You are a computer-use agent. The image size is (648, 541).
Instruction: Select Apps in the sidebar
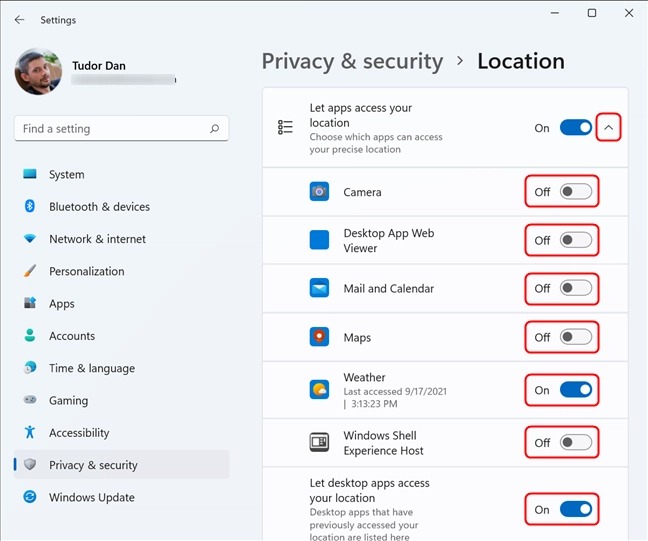(122, 303)
